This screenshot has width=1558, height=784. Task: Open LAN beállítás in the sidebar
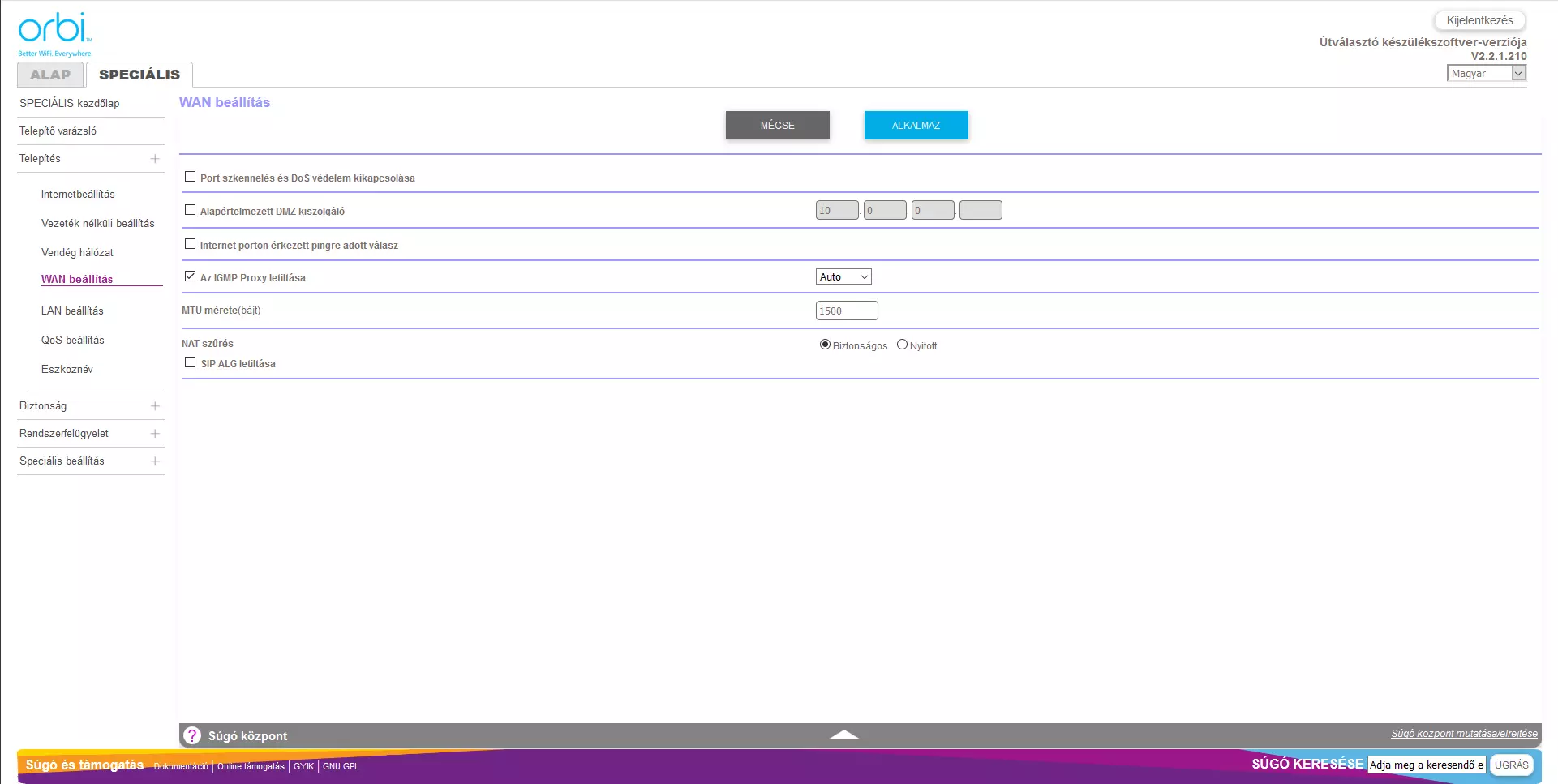[x=72, y=311]
